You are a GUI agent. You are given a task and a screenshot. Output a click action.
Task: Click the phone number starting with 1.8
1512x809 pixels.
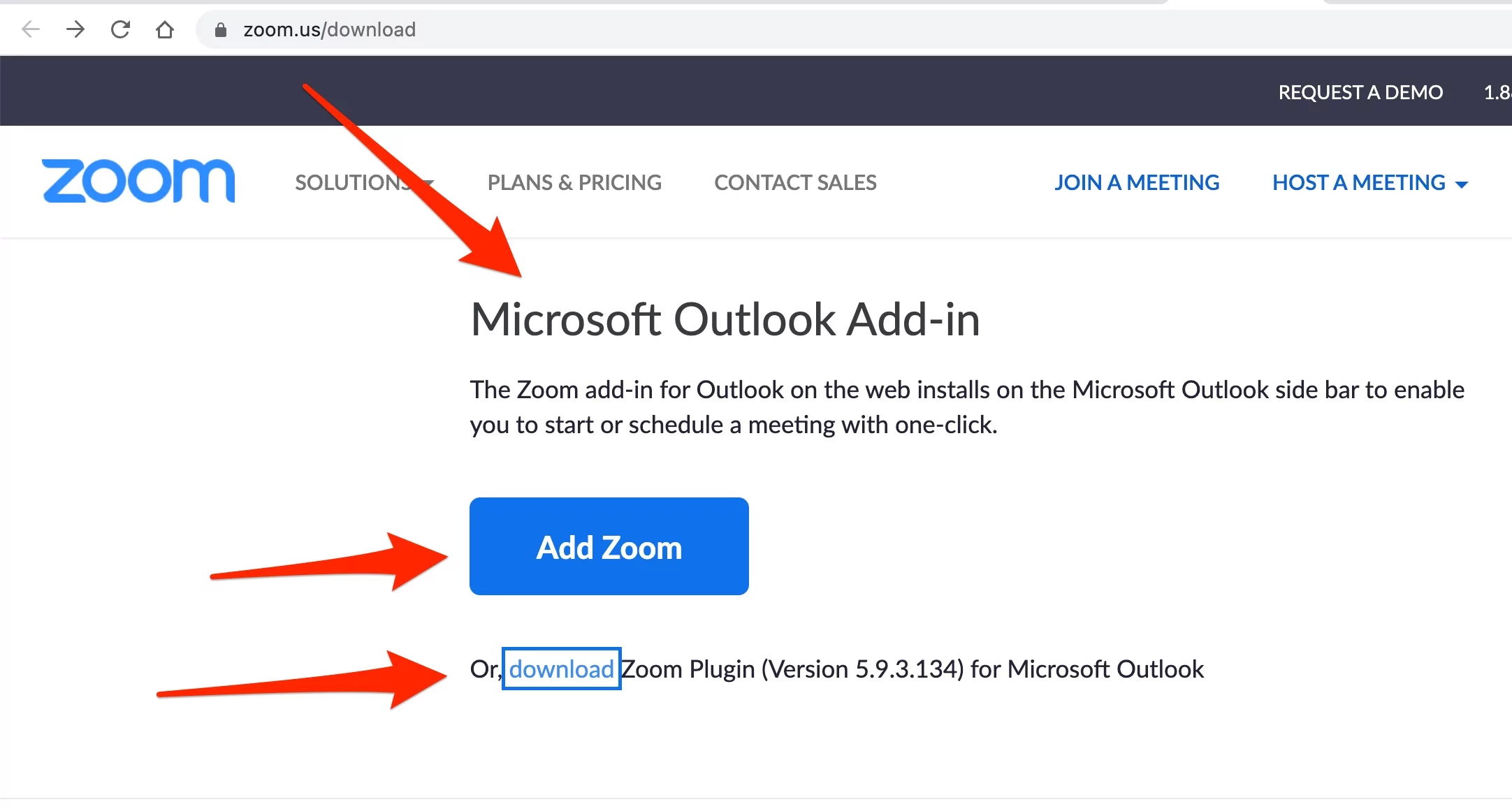pyautogui.click(x=1497, y=92)
